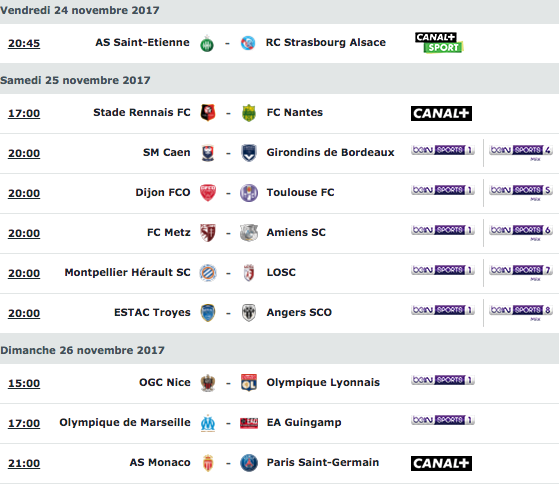The image size is (559, 484).
Task: Click the Olympique Lyonnais crest
Action: tap(248, 383)
